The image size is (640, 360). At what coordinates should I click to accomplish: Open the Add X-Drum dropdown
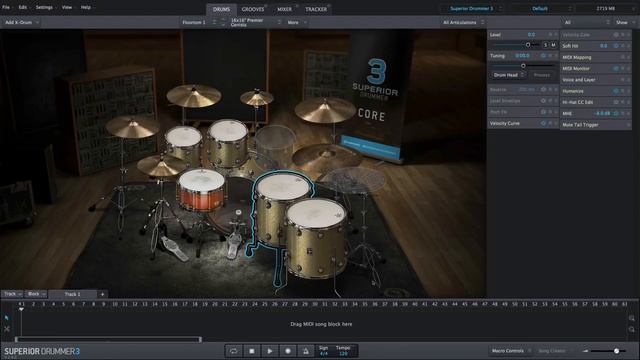(22, 22)
